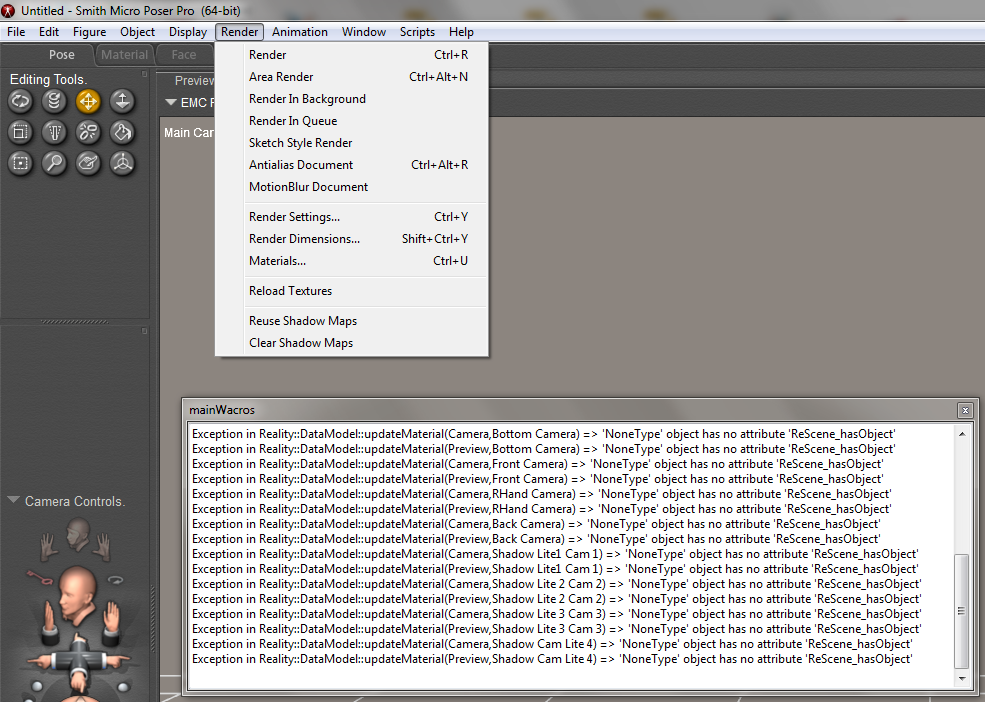Screen dimensions: 985x702
Task: Collapse the Camera Controls panel triangle
Action: (x=13, y=500)
